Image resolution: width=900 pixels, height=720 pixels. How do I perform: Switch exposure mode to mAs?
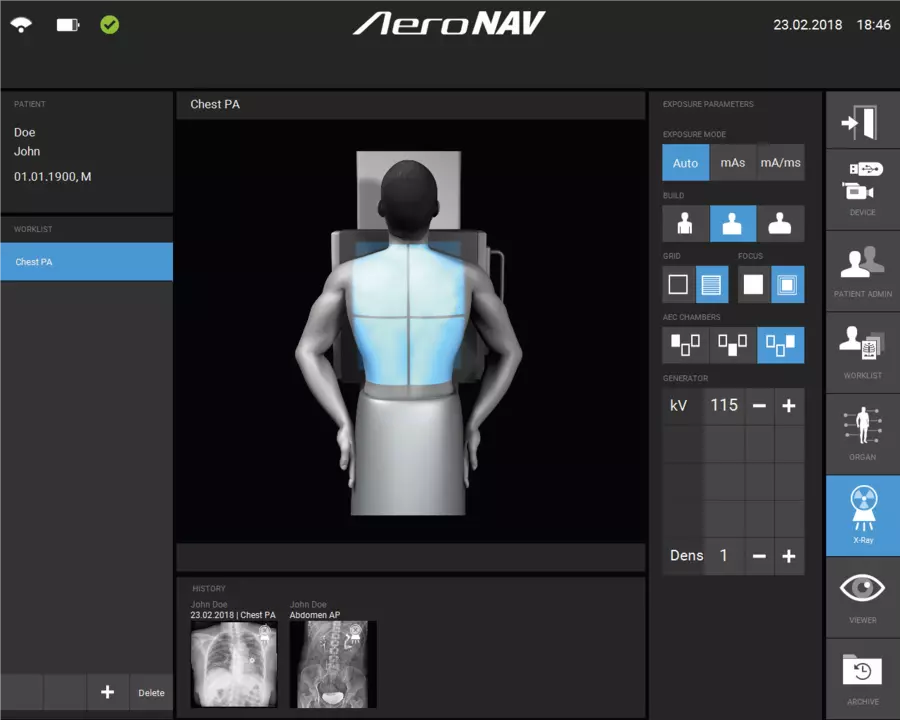(733, 162)
